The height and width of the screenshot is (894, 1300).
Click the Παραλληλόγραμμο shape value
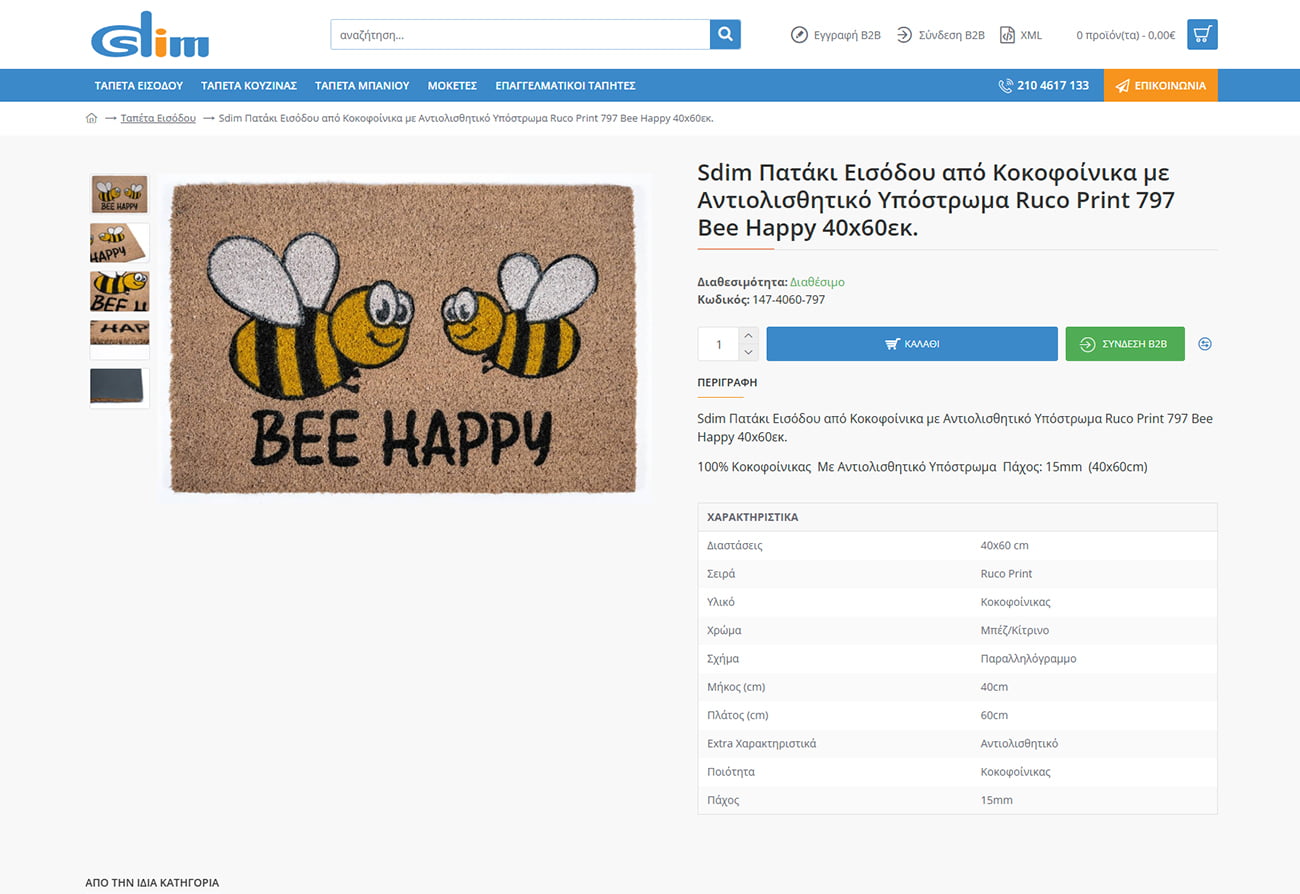click(1028, 659)
